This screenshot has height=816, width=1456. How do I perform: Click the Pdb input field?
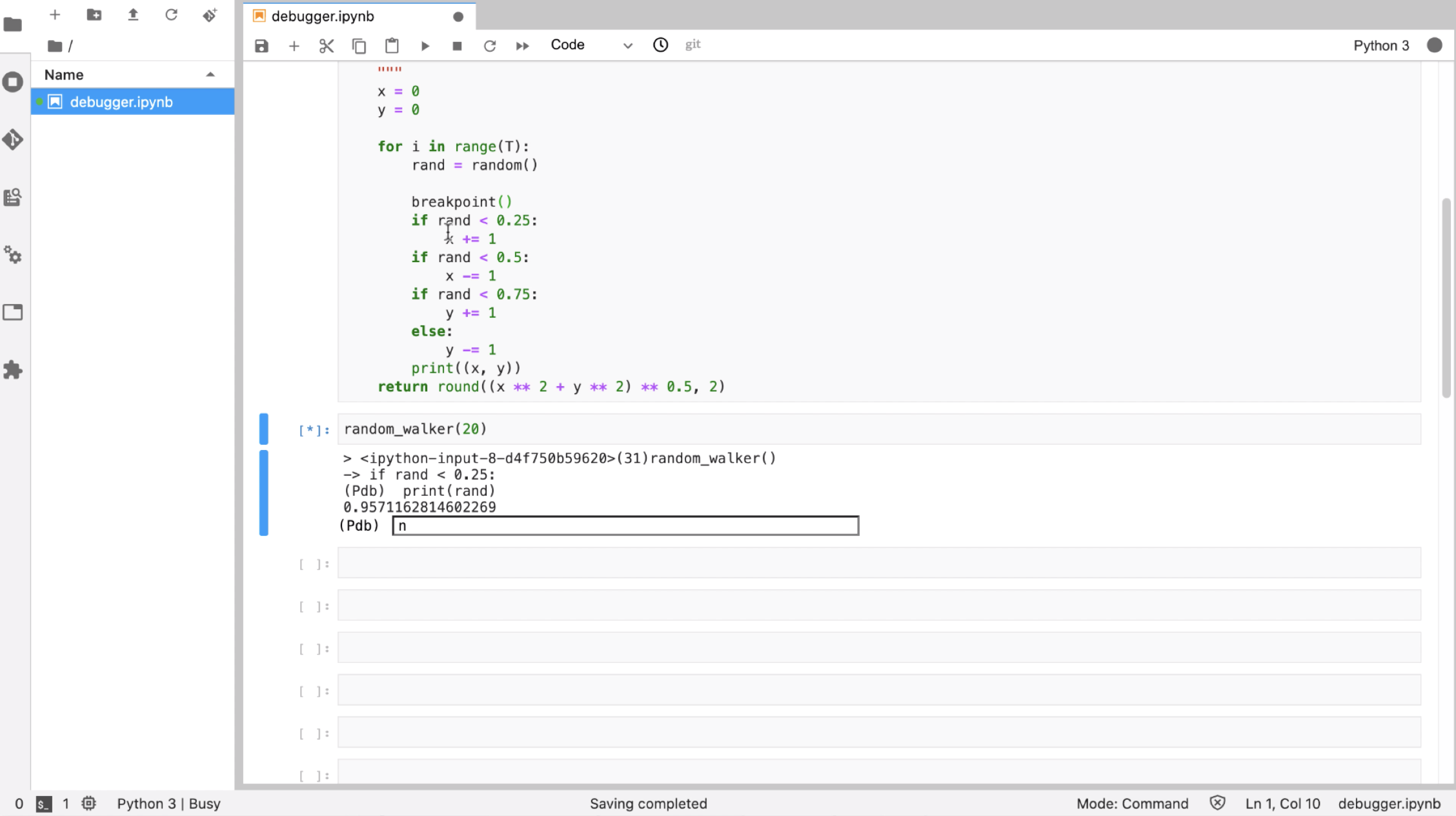click(625, 525)
